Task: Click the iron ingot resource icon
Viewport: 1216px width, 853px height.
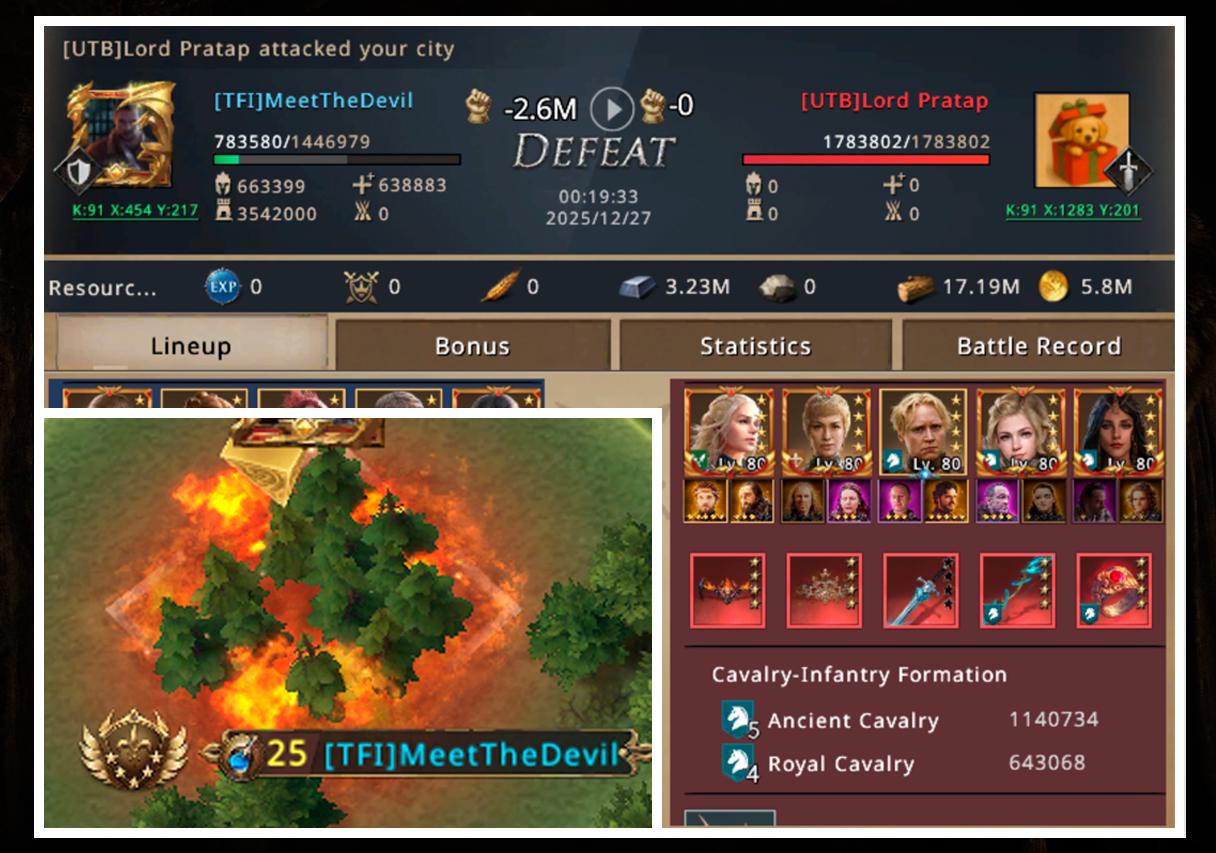Action: click(637, 288)
